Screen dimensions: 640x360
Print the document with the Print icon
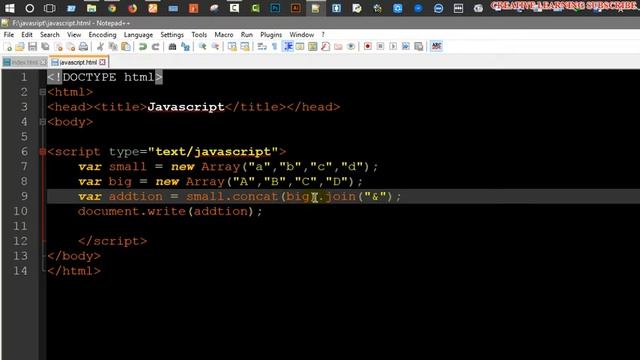83,47
